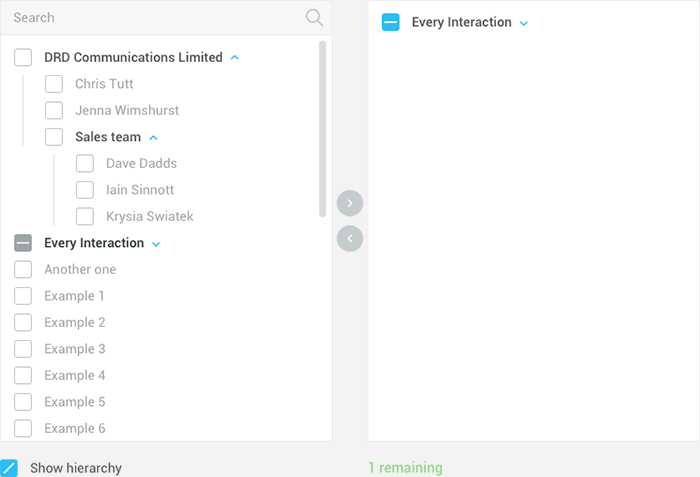Toggle Every Interaction checkbox in right panel
Screen dimensions: 700x477
tap(391, 22)
